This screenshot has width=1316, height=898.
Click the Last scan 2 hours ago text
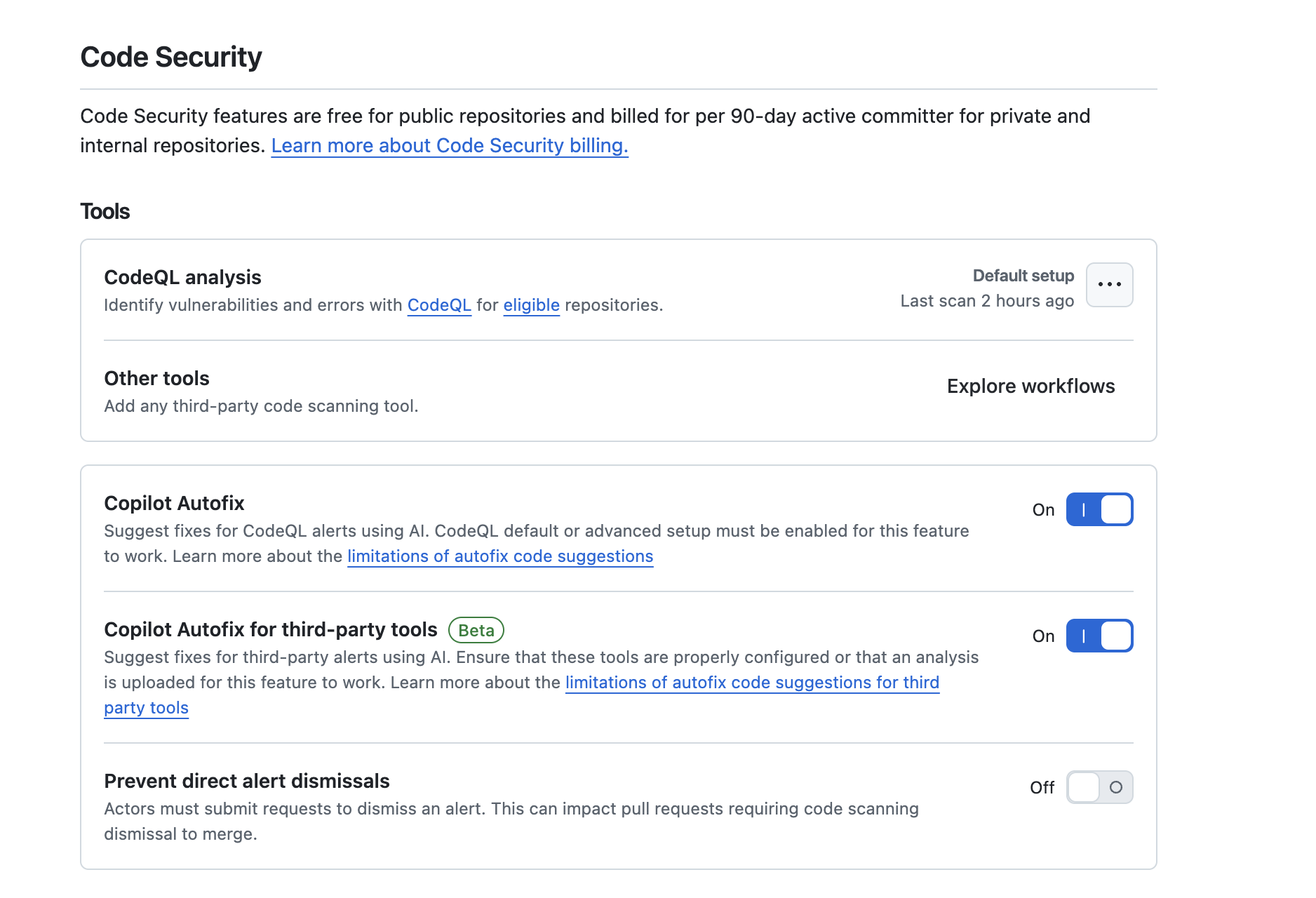(x=987, y=301)
